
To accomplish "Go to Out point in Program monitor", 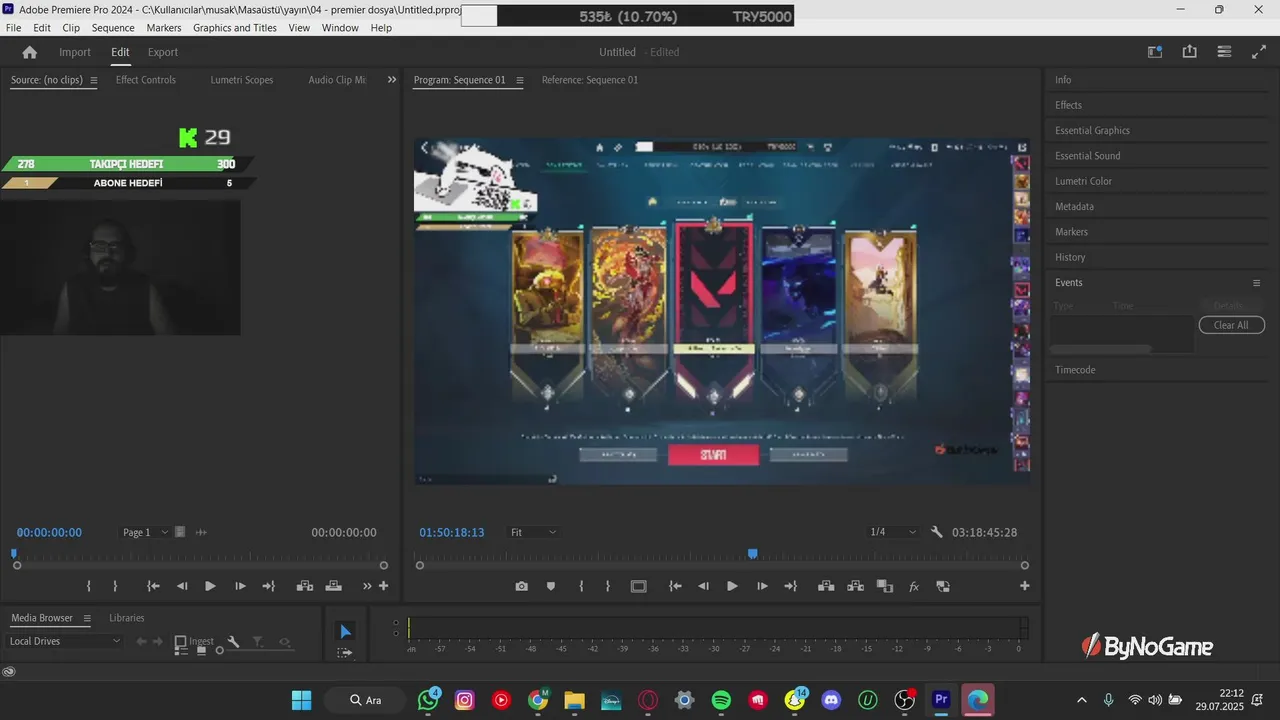I will pyautogui.click(x=790, y=586).
